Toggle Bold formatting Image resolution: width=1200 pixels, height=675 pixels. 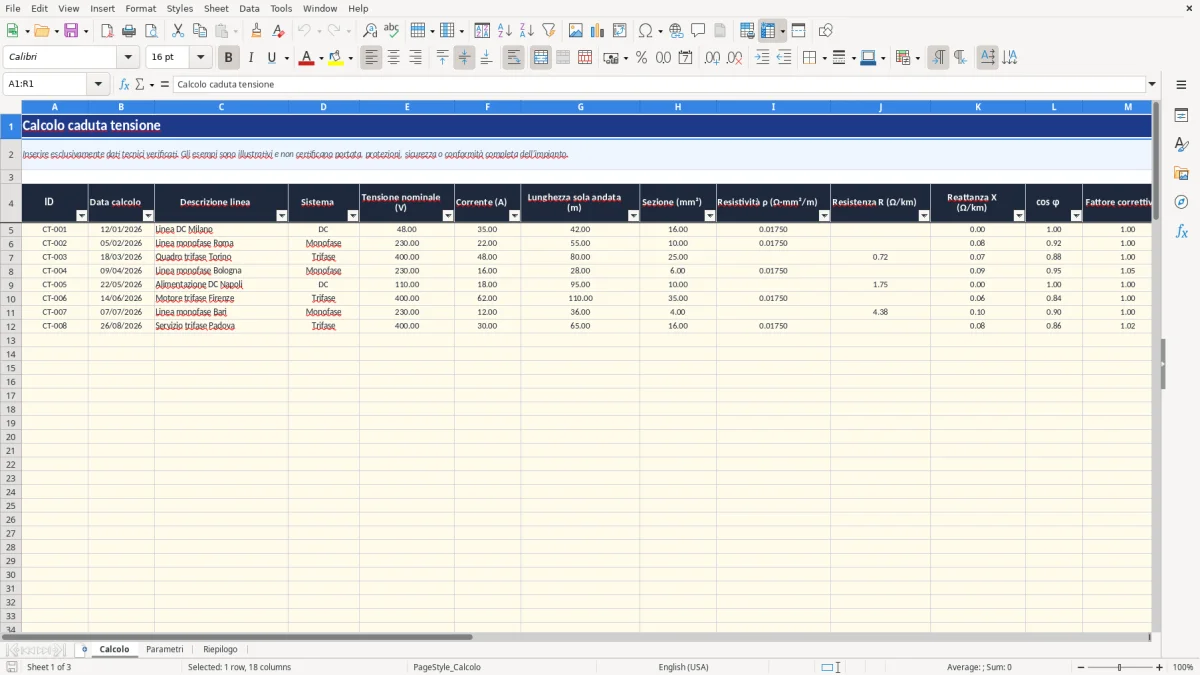[229, 58]
